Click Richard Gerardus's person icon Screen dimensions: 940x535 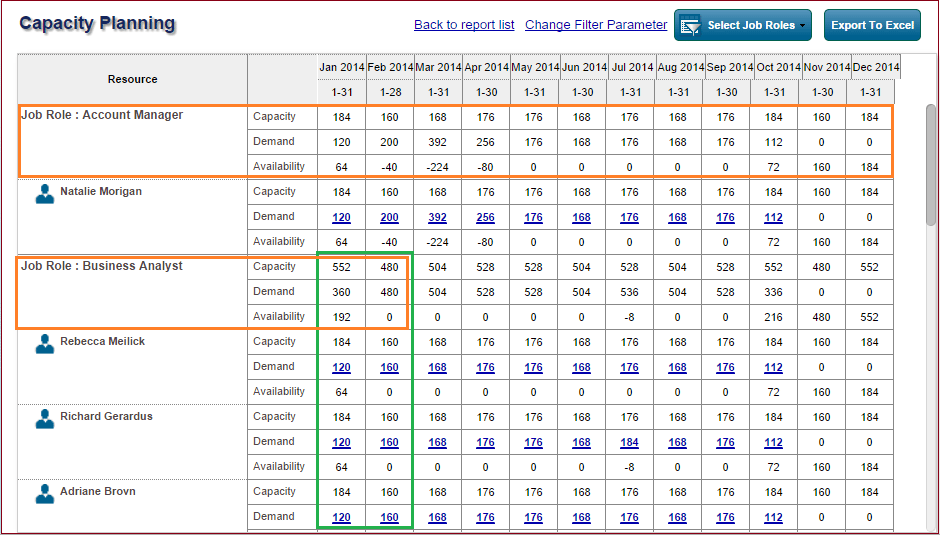[x=44, y=419]
